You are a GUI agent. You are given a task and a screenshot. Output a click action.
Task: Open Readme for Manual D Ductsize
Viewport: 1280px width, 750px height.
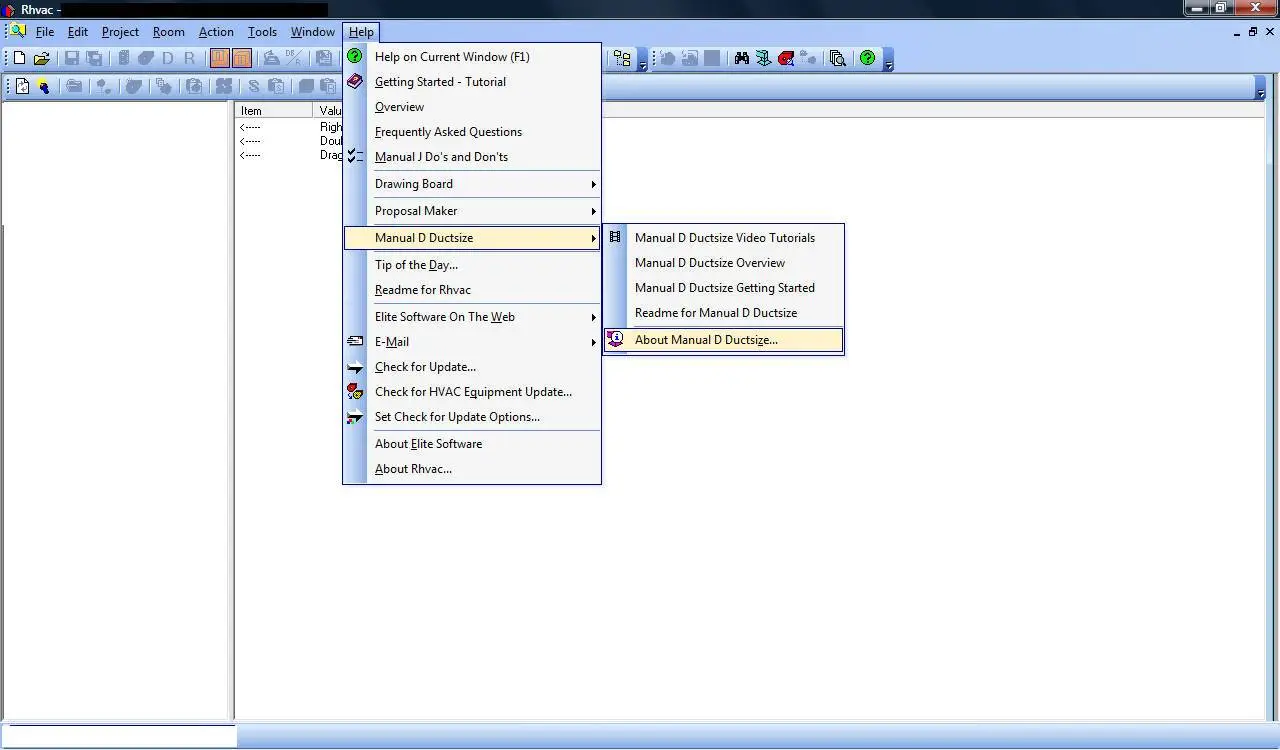click(x=716, y=313)
